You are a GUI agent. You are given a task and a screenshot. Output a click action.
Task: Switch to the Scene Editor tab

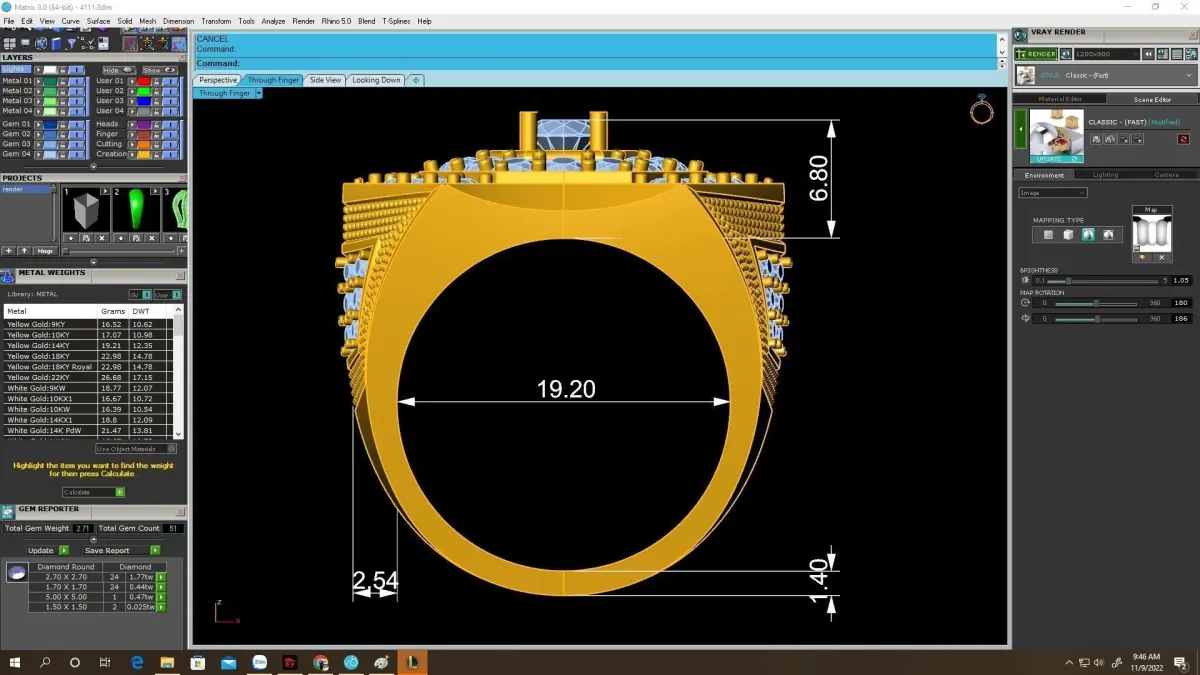1152,99
